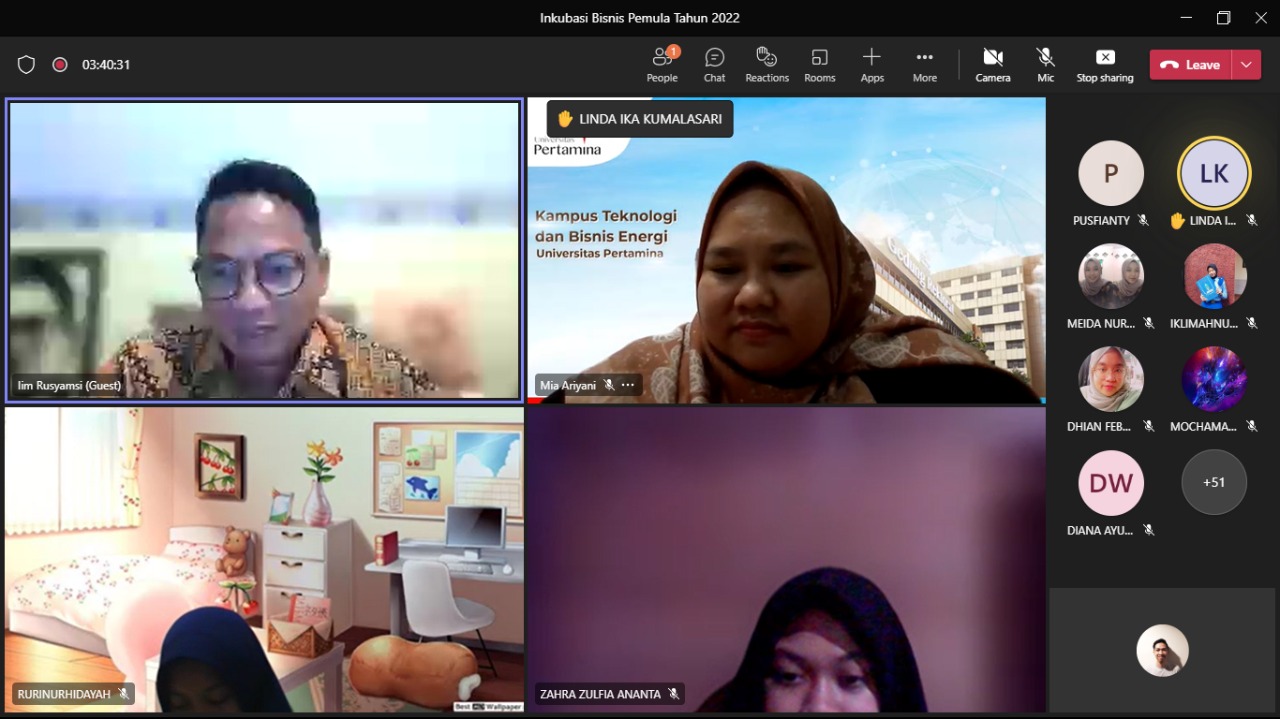The image size is (1280, 719).
Task: Open the Reactions menu
Action: [767, 65]
